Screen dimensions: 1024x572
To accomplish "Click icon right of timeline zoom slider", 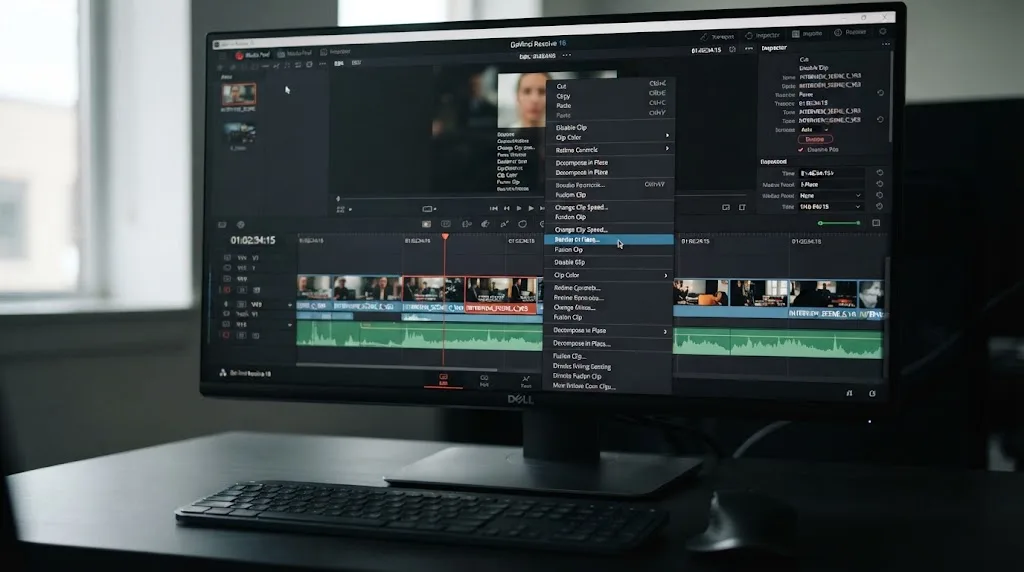I will point(876,223).
